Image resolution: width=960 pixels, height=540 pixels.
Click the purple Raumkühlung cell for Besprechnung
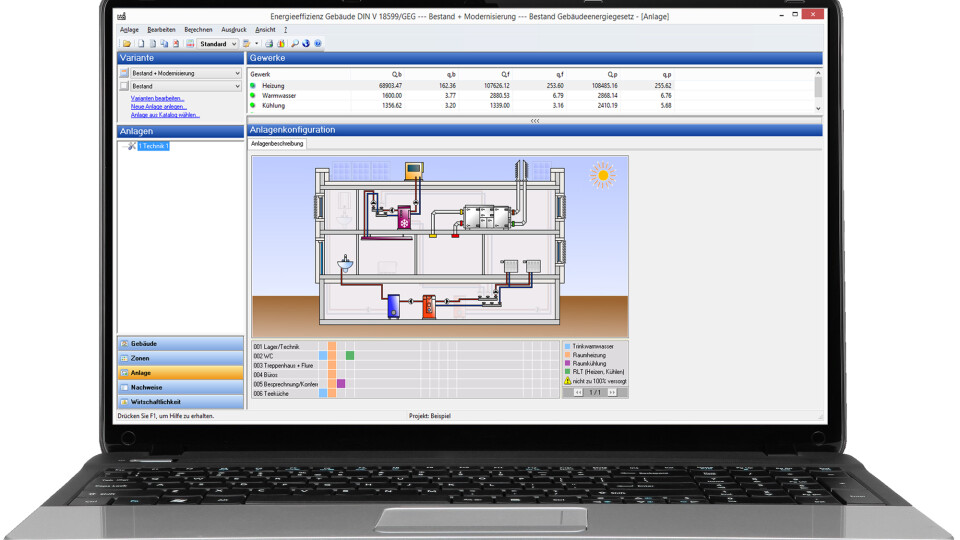[x=341, y=383]
